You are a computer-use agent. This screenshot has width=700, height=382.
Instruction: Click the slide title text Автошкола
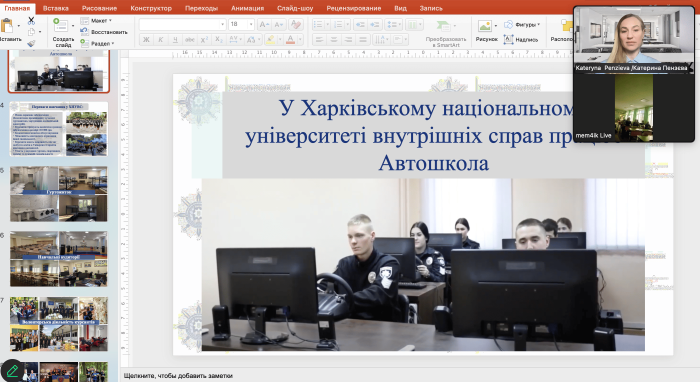point(433,163)
